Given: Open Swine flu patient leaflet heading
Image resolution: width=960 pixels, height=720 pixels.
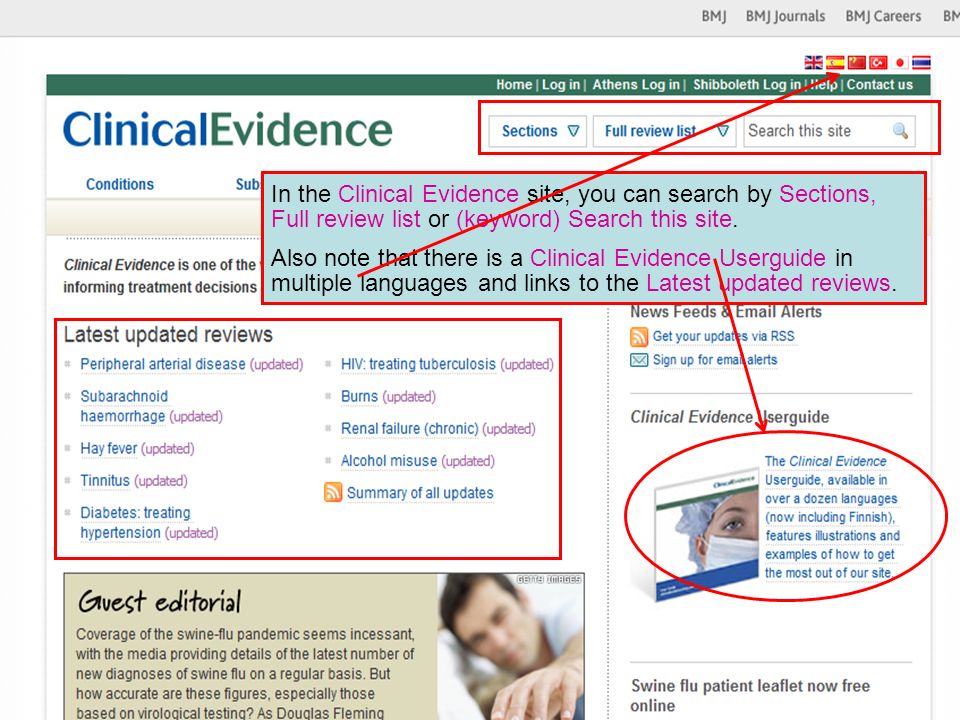Looking at the screenshot, I should click(x=750, y=696).
